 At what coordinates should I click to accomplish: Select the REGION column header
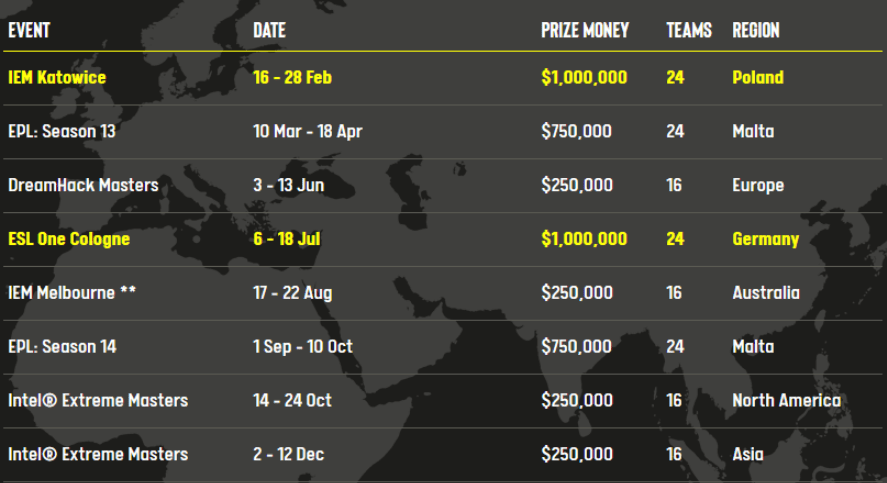tap(756, 31)
